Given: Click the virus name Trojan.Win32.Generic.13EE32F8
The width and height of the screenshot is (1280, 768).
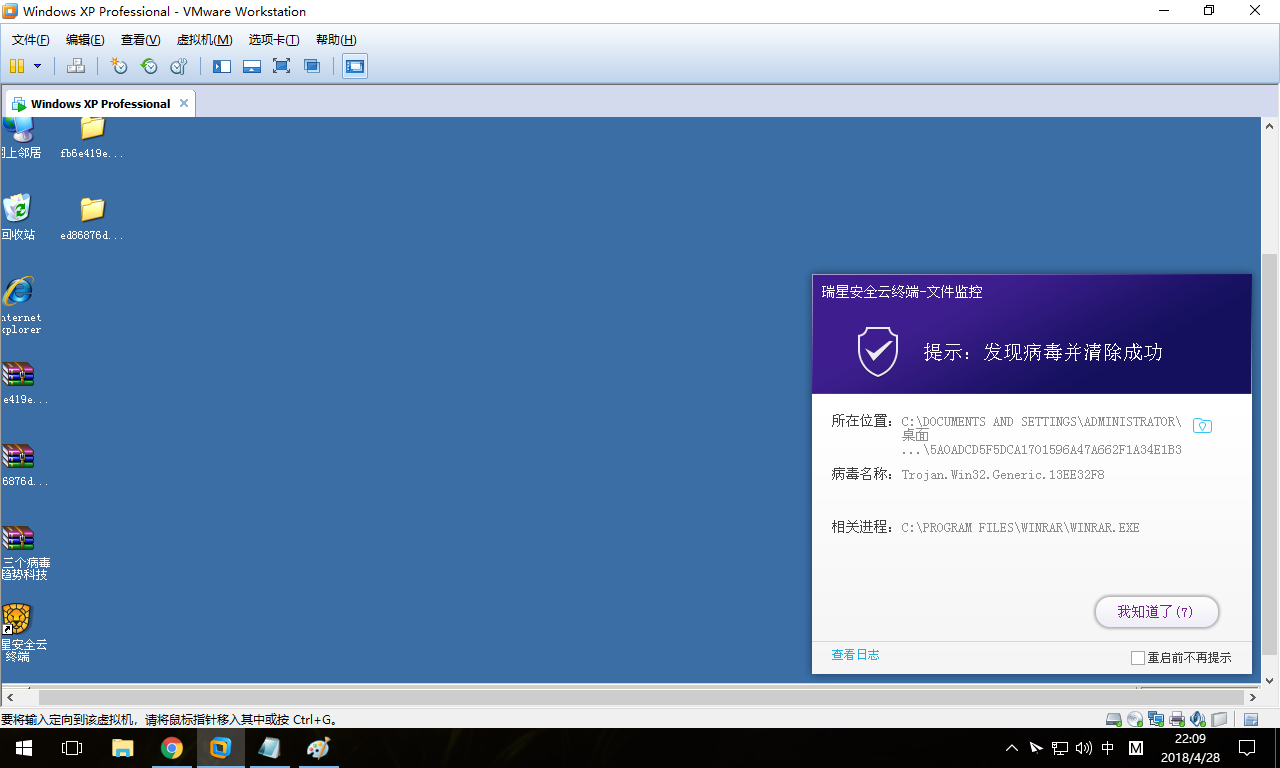Looking at the screenshot, I should click(x=1003, y=475).
